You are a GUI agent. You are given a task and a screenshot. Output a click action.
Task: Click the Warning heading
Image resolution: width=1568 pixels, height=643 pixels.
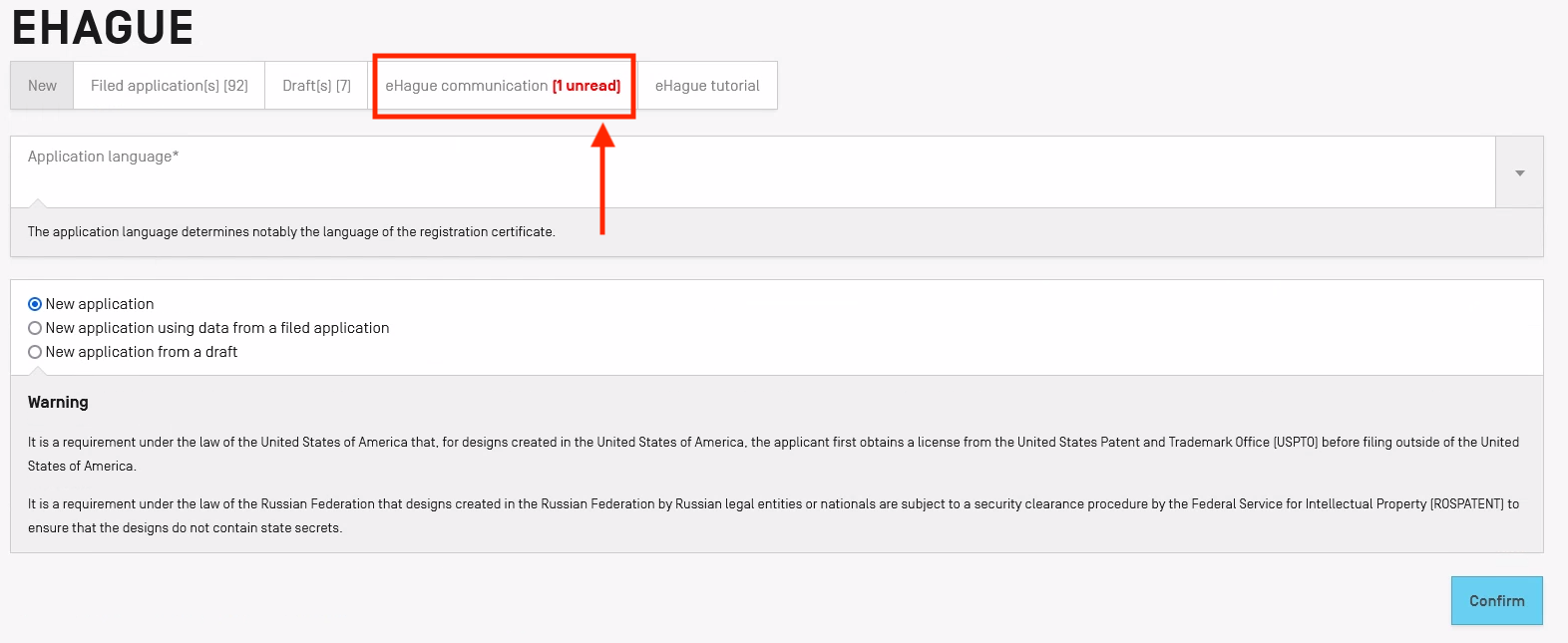[58, 402]
